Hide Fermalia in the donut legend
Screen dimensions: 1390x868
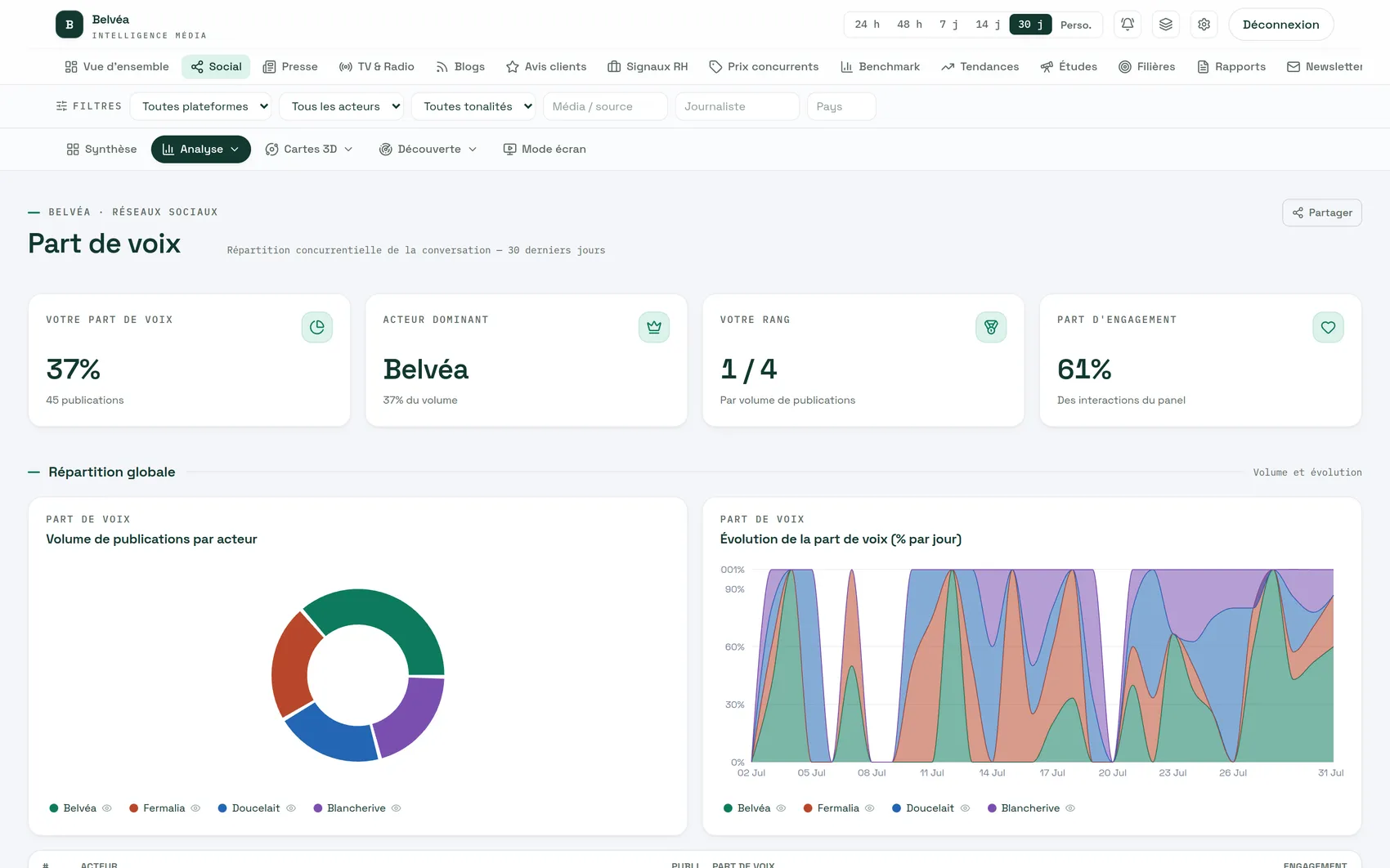(195, 808)
